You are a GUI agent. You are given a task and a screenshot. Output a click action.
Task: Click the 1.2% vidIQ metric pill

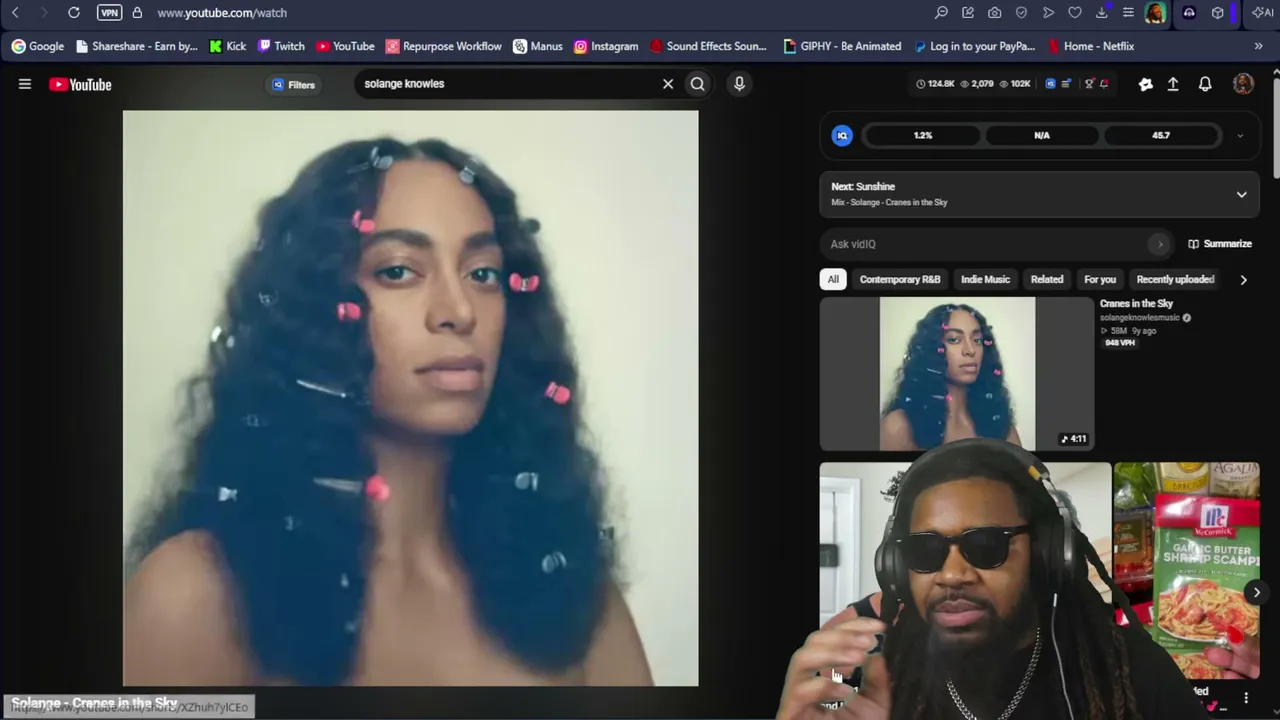923,135
